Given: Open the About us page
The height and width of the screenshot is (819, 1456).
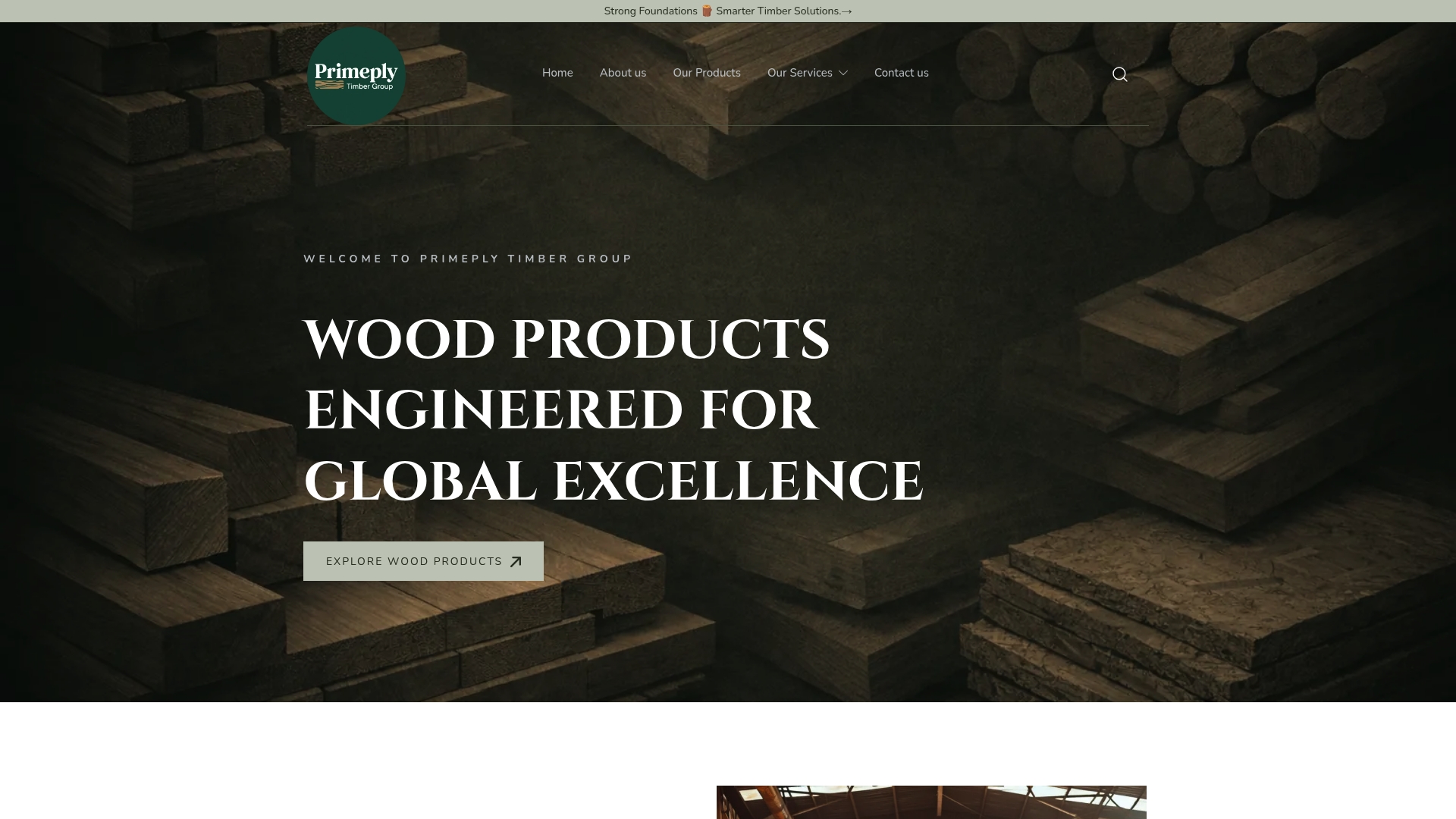Looking at the screenshot, I should pos(623,73).
